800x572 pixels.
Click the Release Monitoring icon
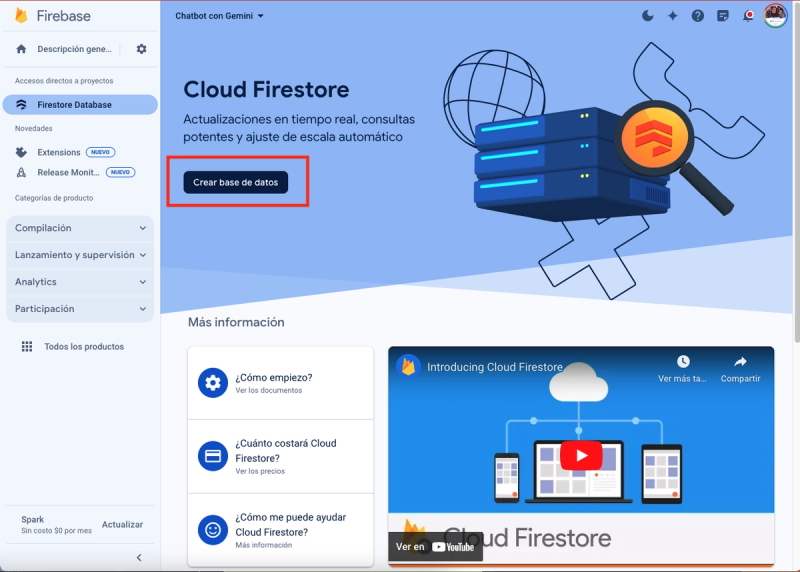coord(21,172)
